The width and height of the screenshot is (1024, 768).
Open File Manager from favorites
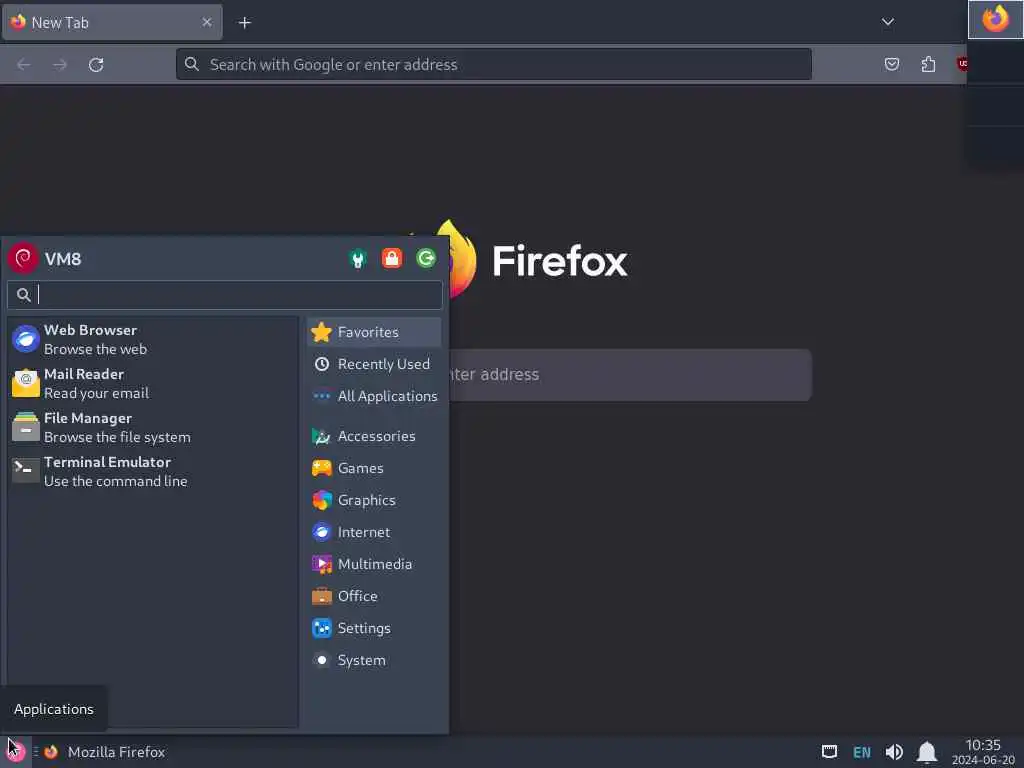point(153,427)
